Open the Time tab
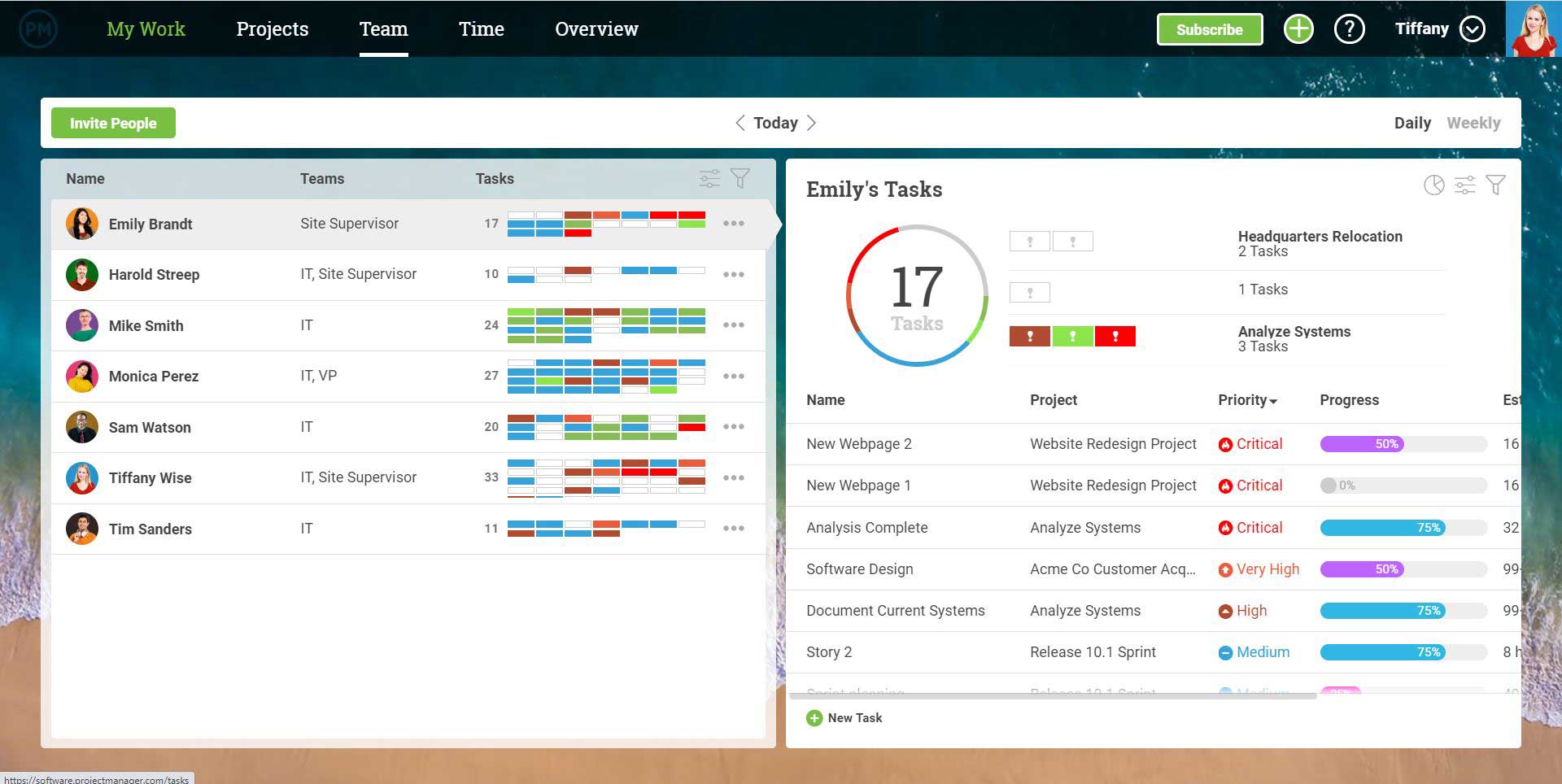Screen dimensions: 1562x784 [x=482, y=29]
